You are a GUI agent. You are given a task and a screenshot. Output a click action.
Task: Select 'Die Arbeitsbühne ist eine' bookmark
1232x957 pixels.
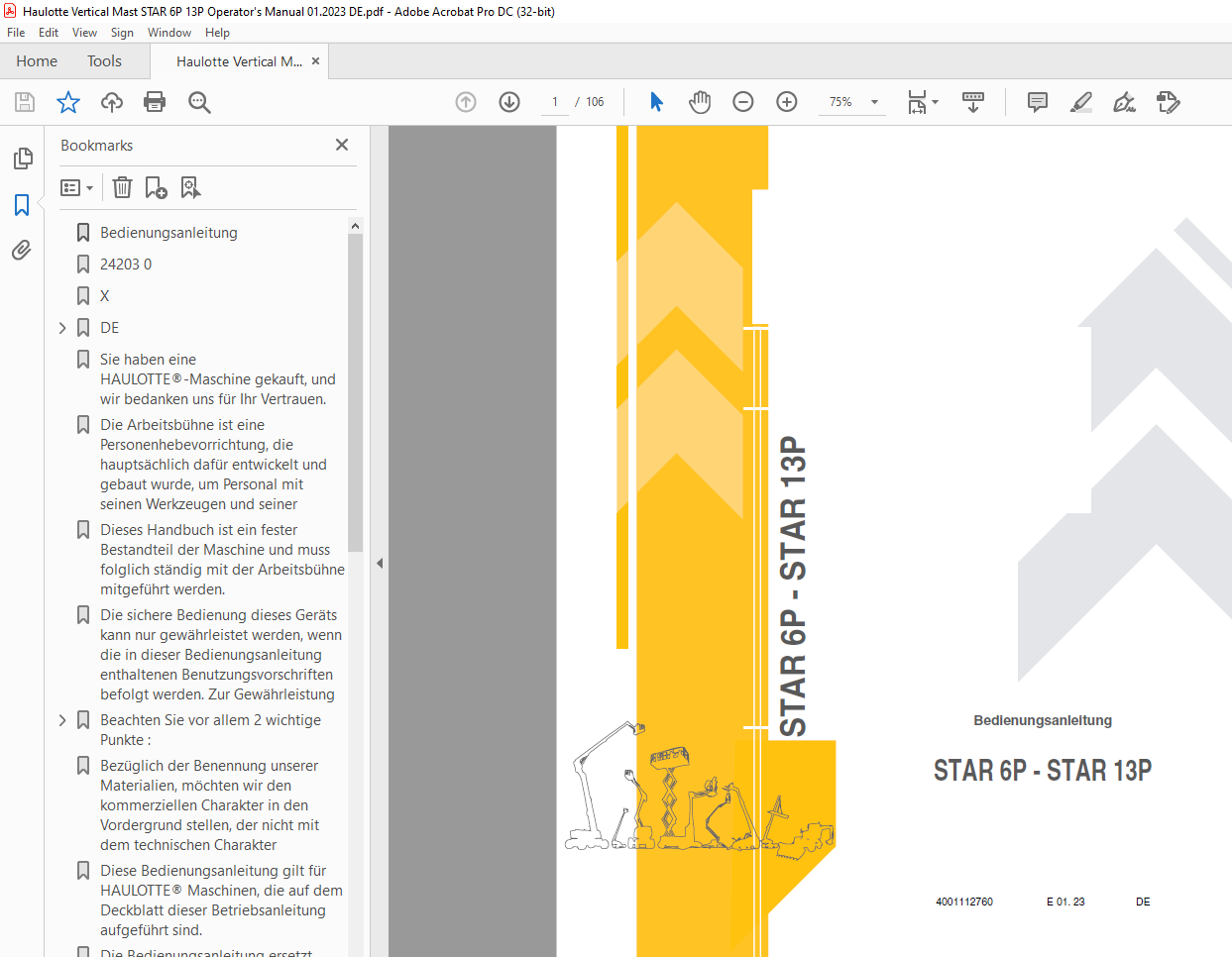point(213,465)
